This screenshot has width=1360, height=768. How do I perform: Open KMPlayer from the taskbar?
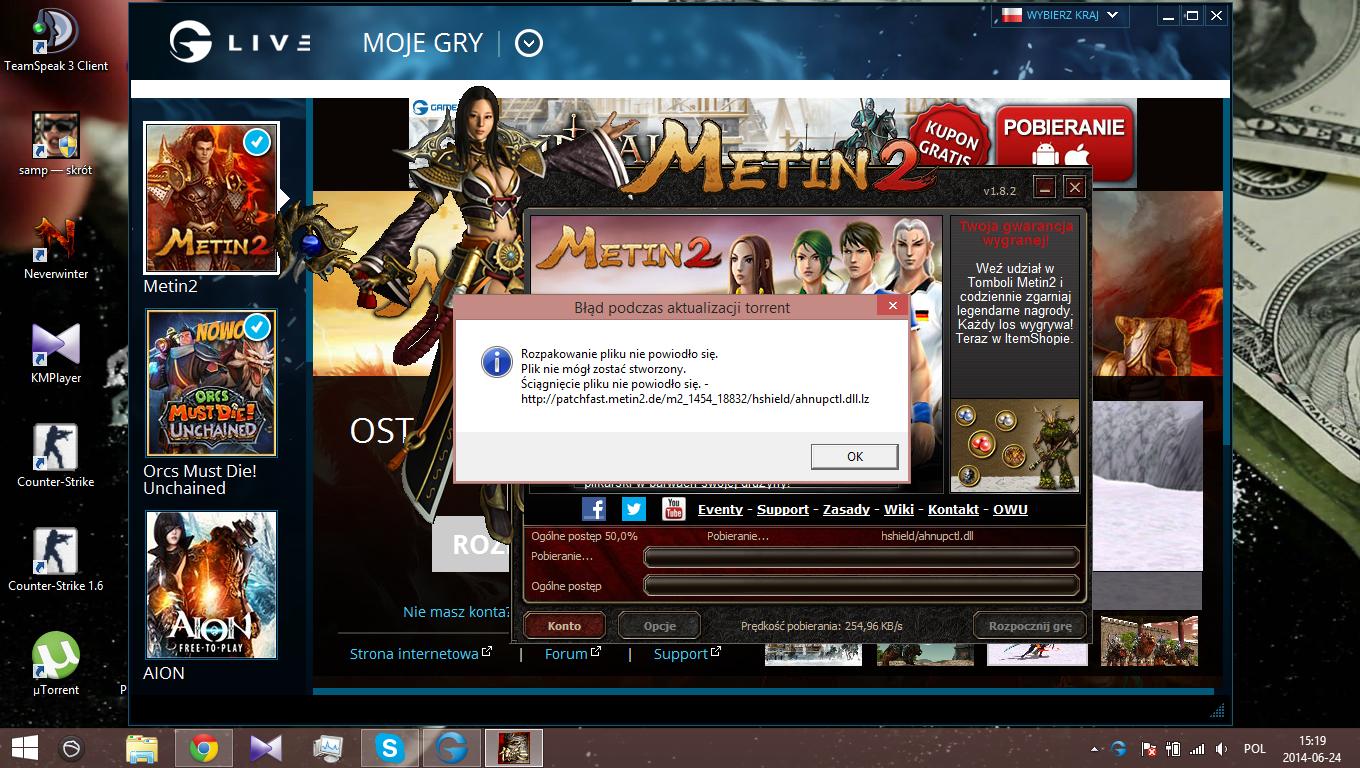pyautogui.click(x=266, y=748)
